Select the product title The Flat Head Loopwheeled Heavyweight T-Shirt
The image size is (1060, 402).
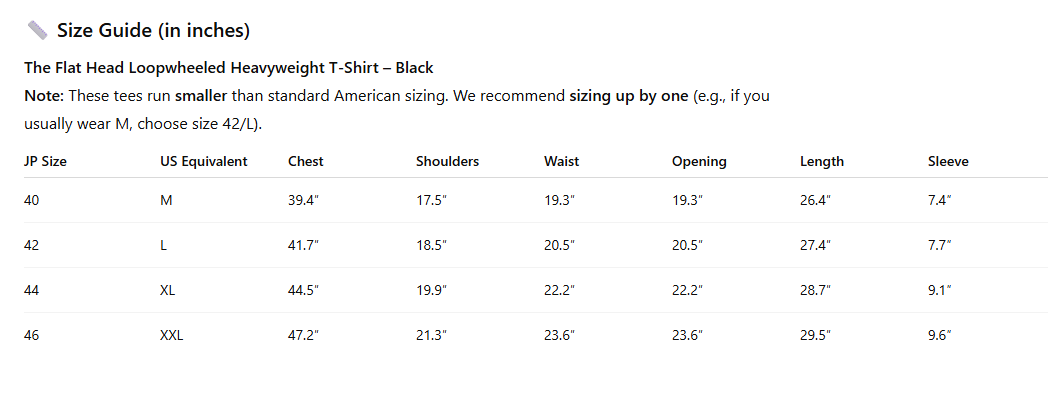pyautogui.click(x=228, y=68)
